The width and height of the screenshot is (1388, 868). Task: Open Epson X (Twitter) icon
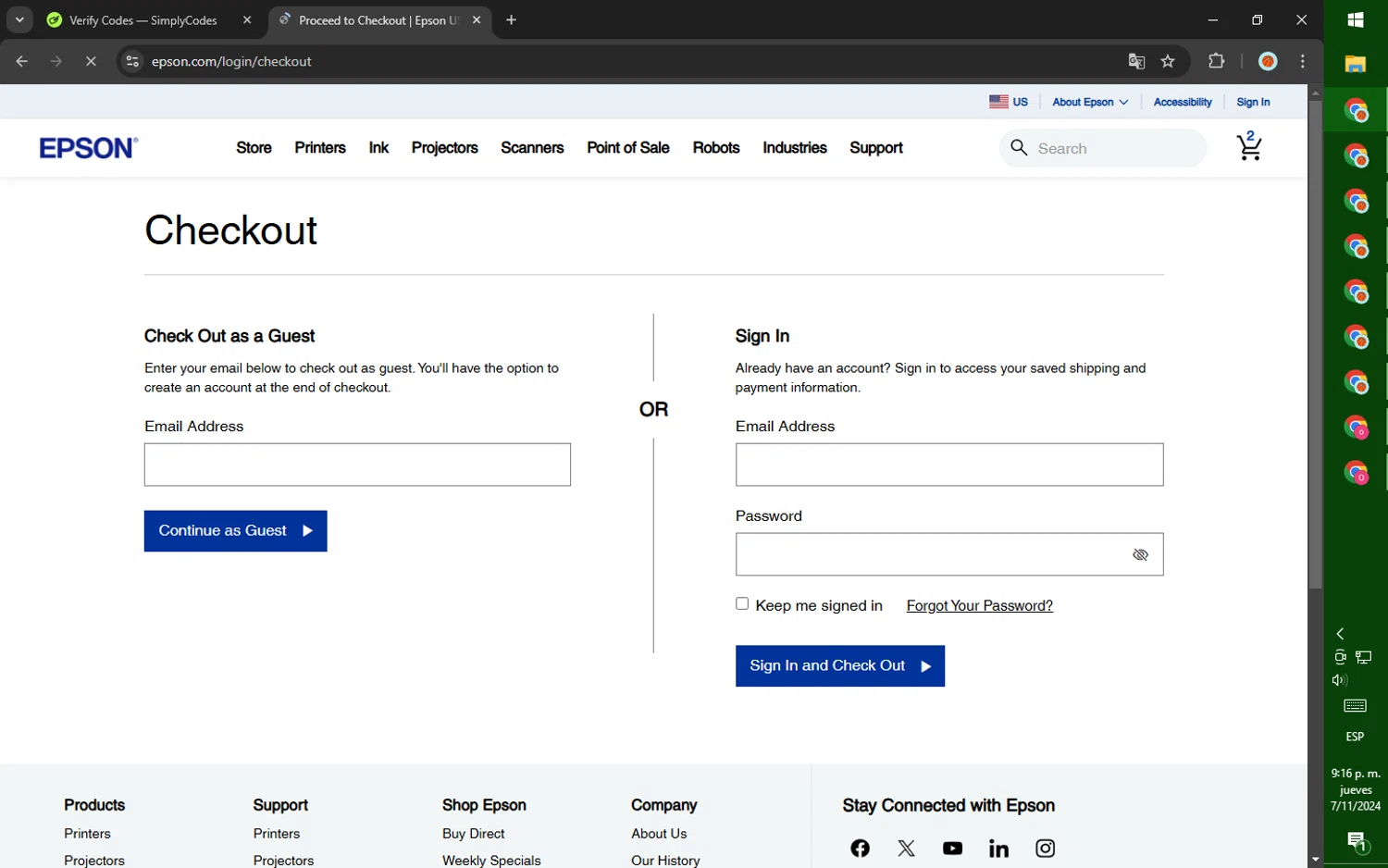(x=906, y=848)
